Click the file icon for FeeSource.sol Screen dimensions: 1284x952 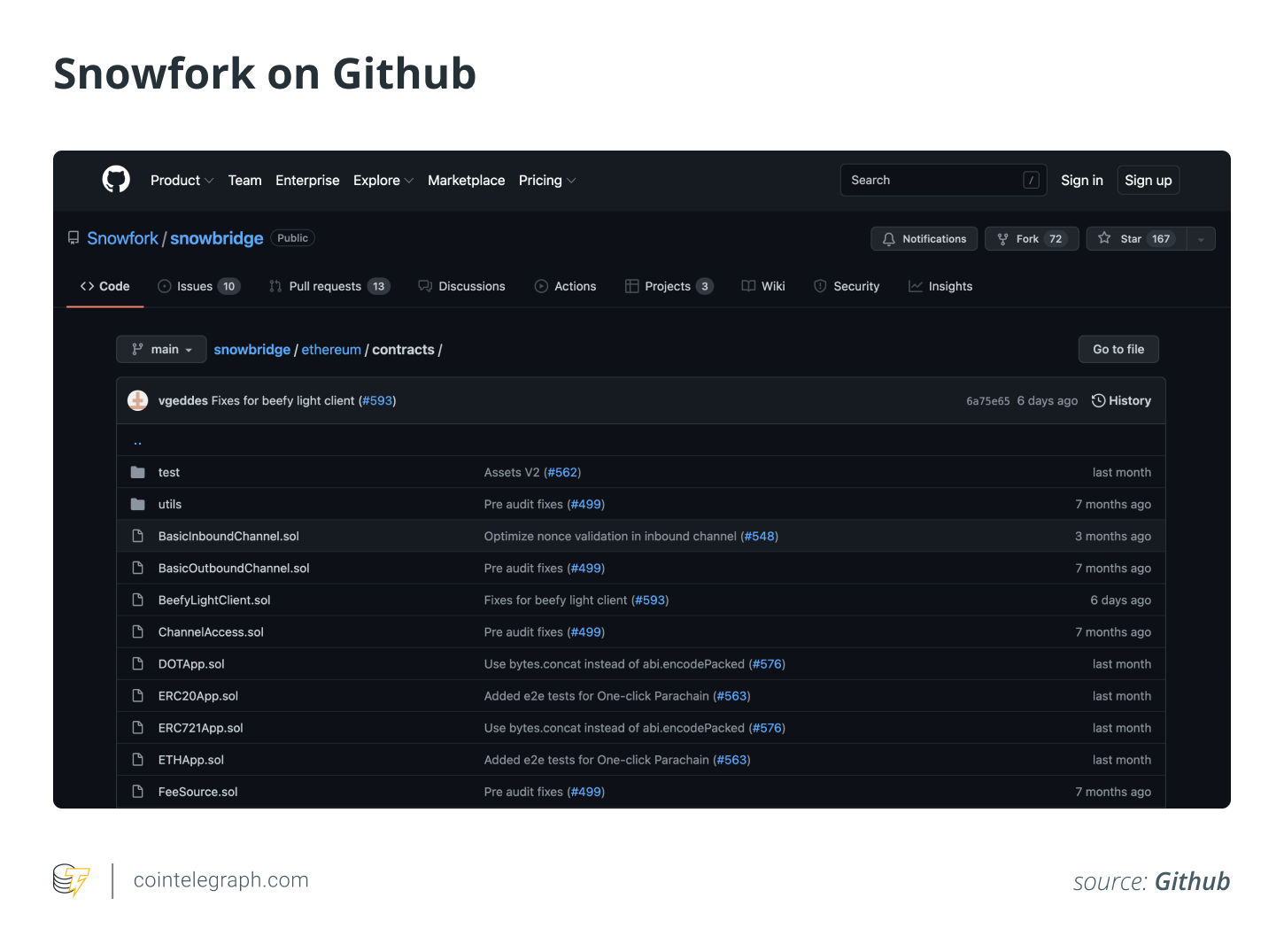tap(138, 791)
